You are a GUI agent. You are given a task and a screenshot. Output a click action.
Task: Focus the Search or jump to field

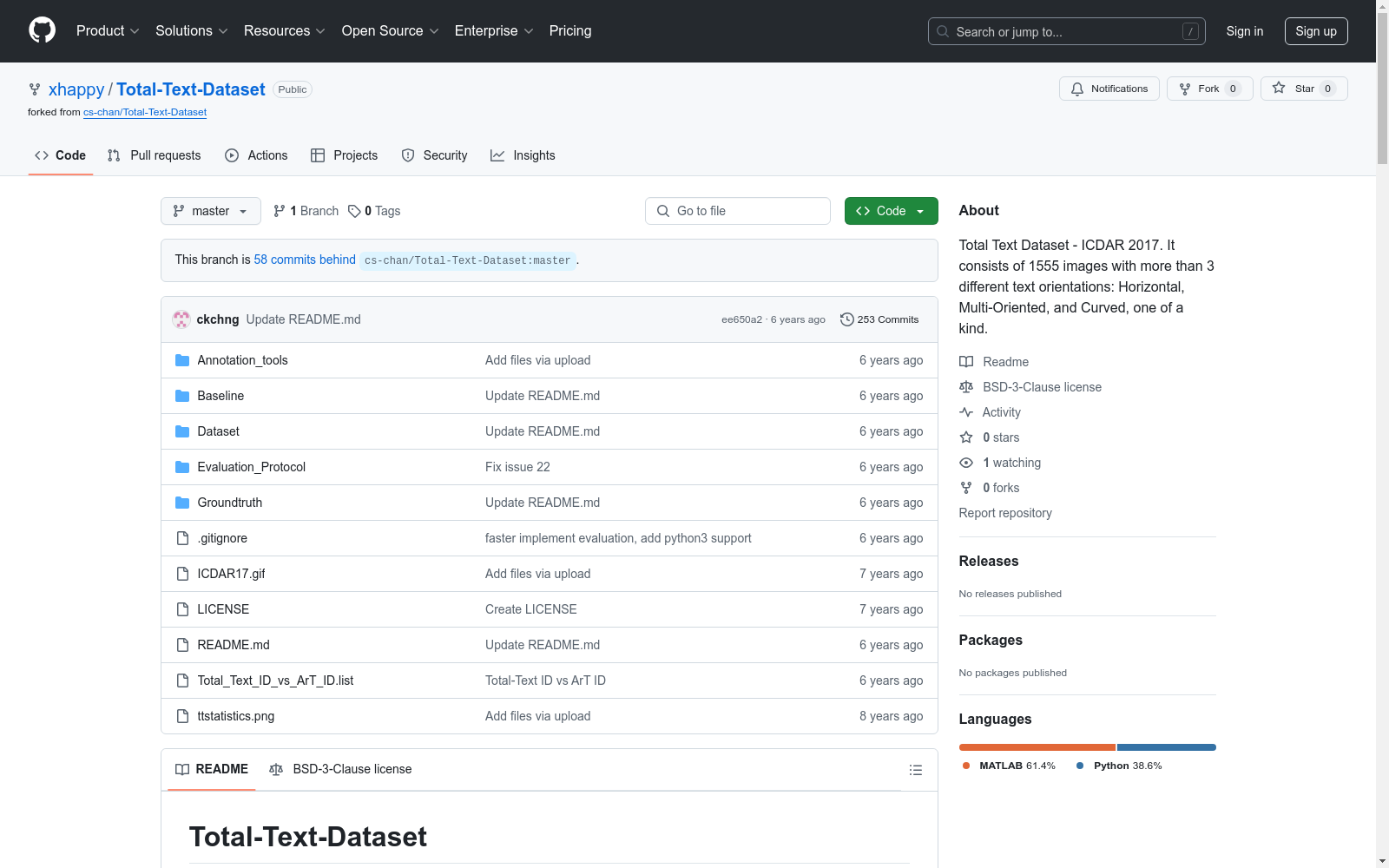1067,31
